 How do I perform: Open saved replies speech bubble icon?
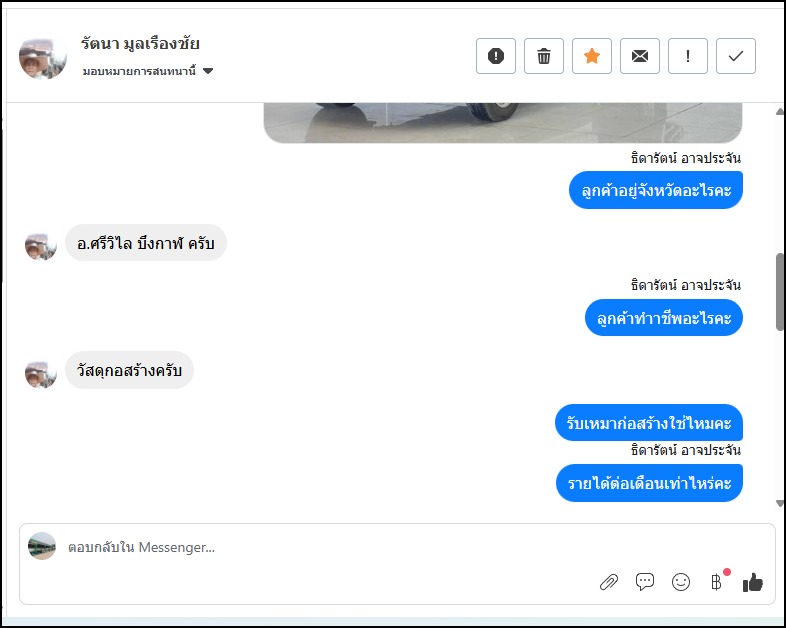point(645,581)
